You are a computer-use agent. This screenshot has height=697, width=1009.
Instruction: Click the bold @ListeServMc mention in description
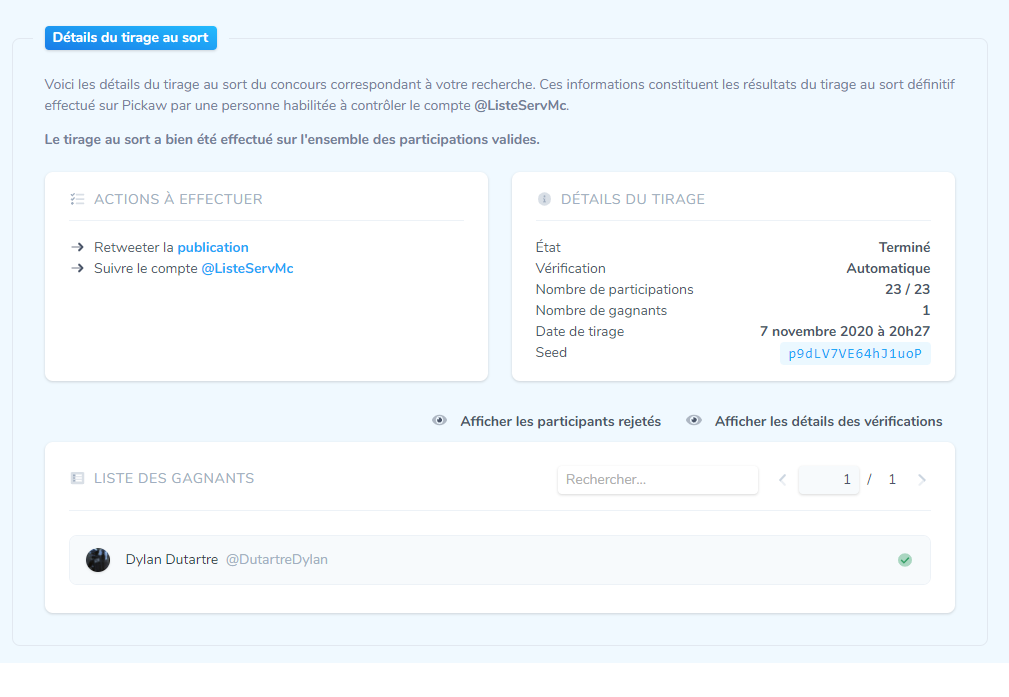[x=520, y=106]
